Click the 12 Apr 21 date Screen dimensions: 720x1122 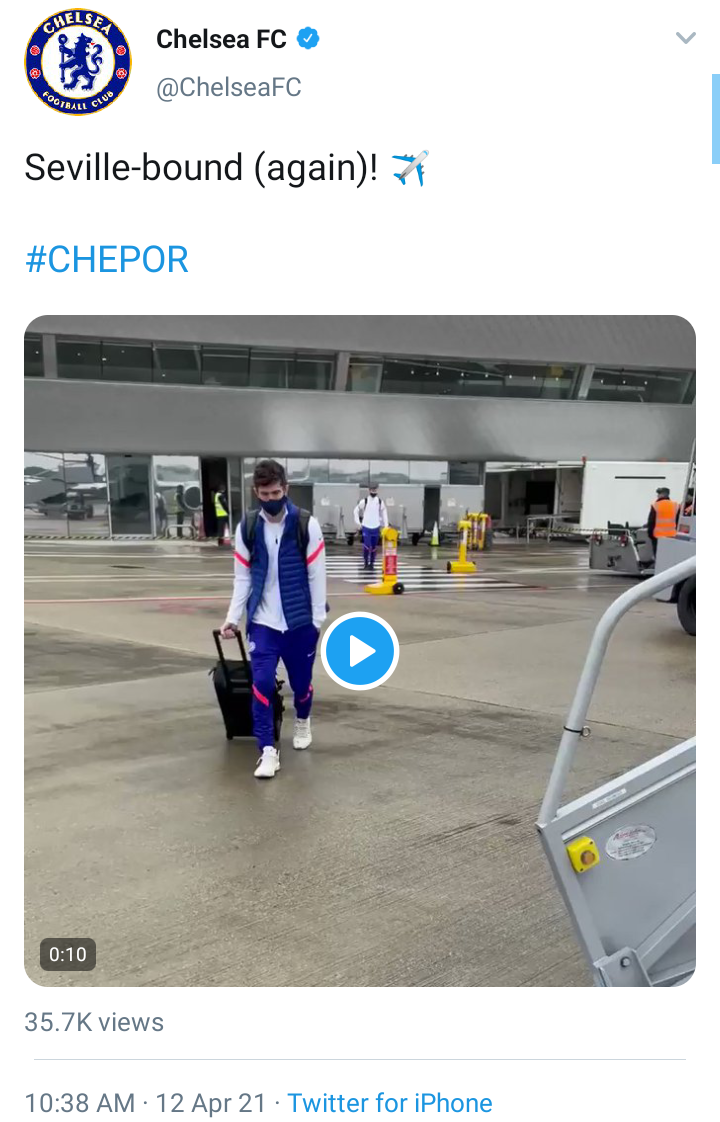coord(210,1103)
